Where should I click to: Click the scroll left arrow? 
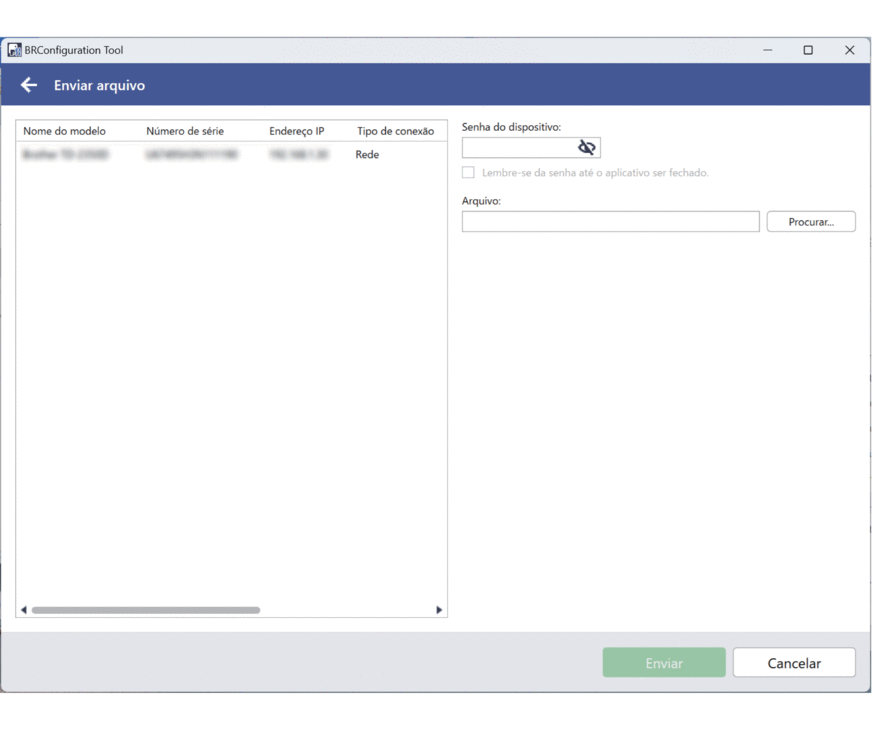click(x=23, y=610)
